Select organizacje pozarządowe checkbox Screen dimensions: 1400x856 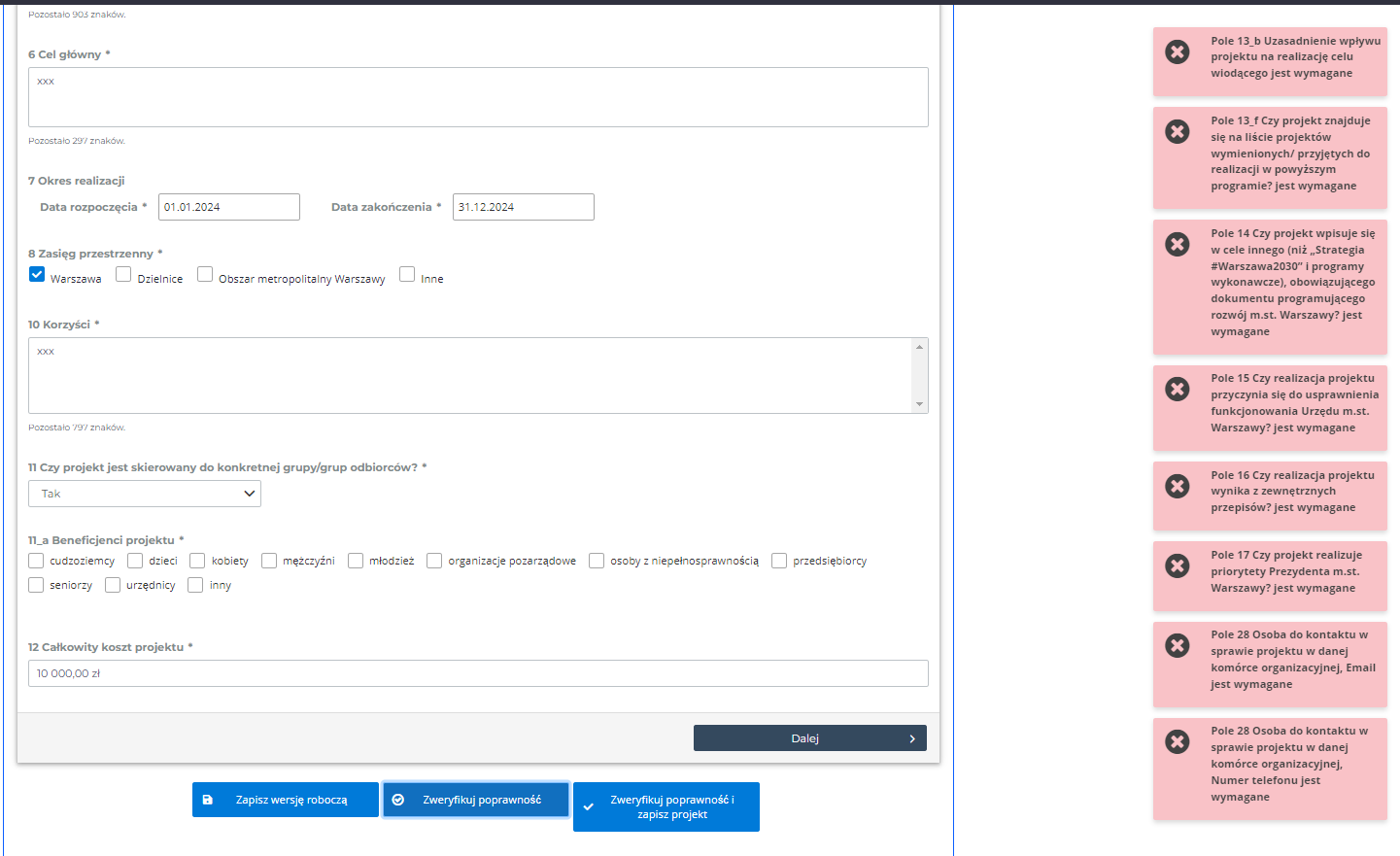coord(434,561)
